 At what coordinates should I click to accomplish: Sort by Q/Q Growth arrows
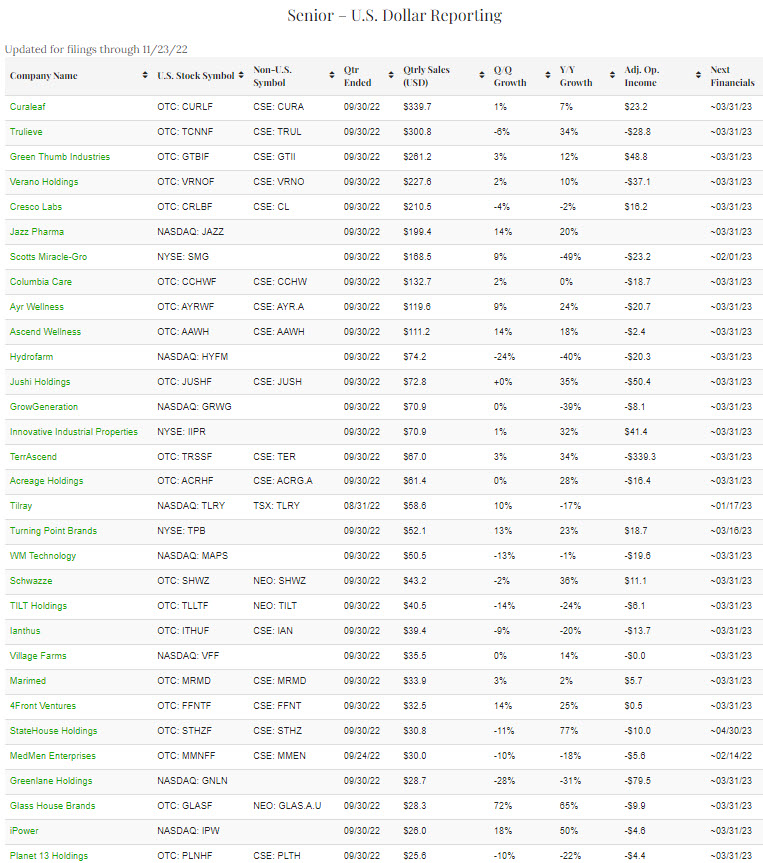coord(549,76)
